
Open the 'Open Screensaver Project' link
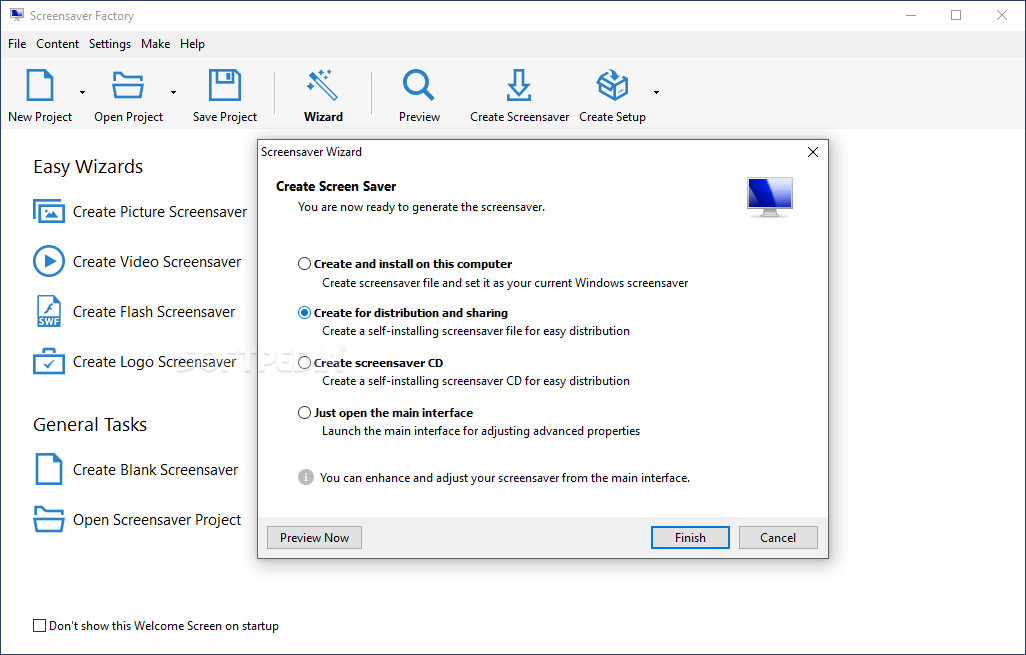pos(157,519)
